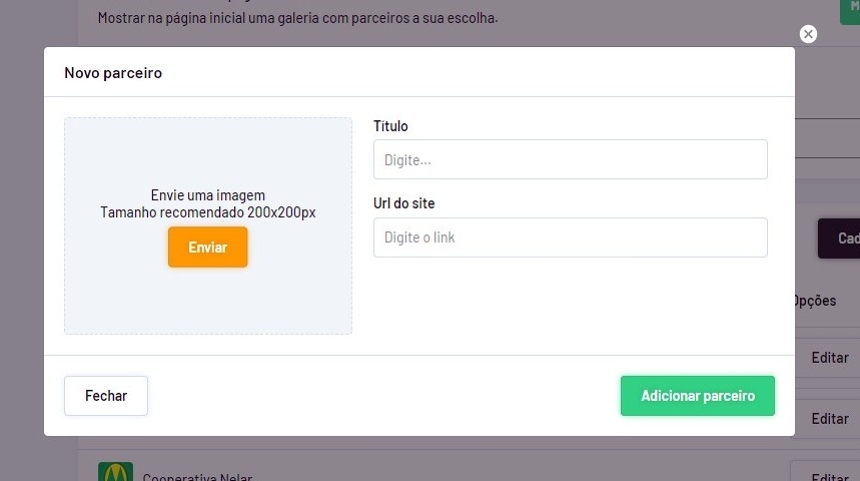Image resolution: width=860 pixels, height=481 pixels.
Task: Select the Título field label
Action: point(390,126)
